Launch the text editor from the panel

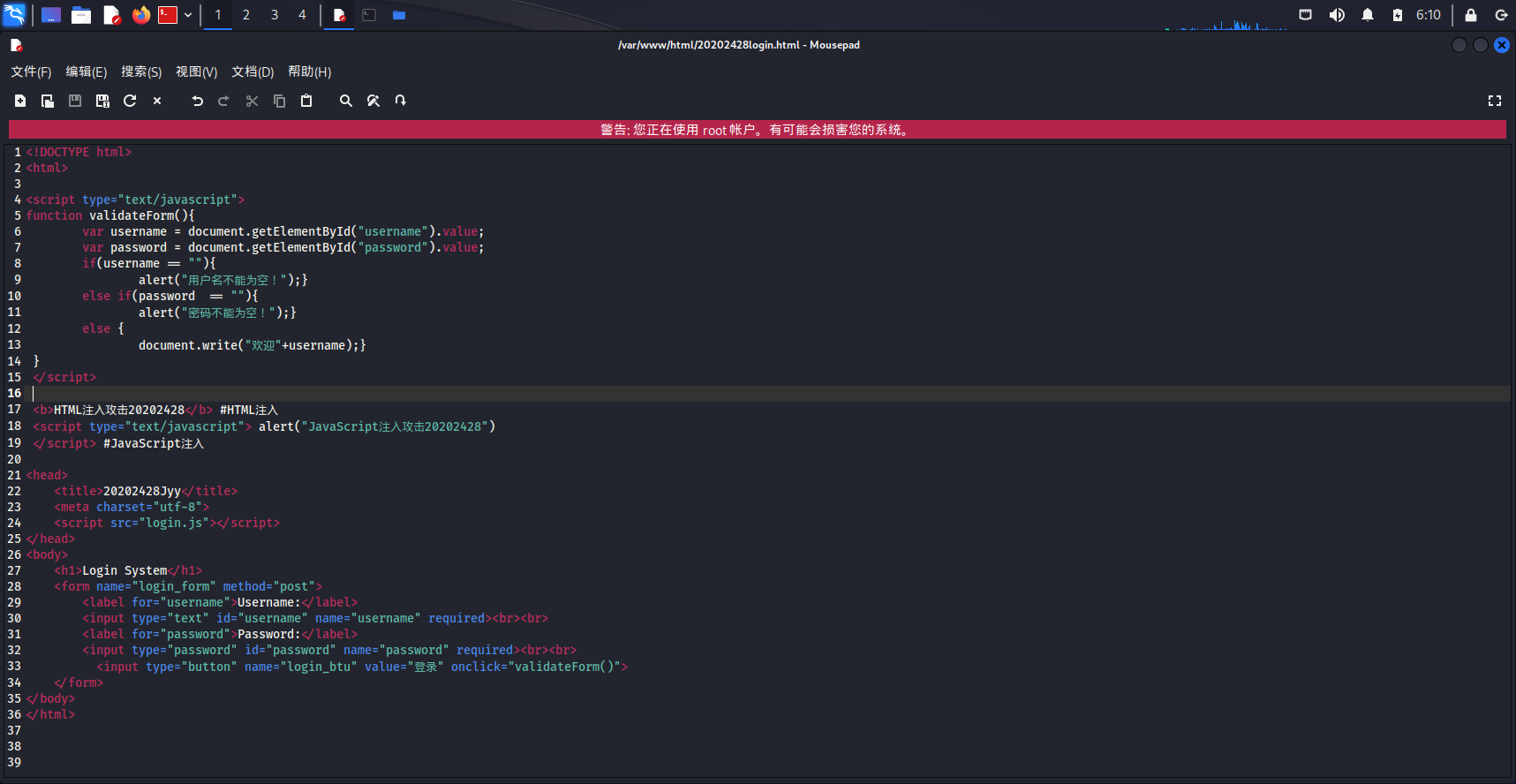click(111, 15)
